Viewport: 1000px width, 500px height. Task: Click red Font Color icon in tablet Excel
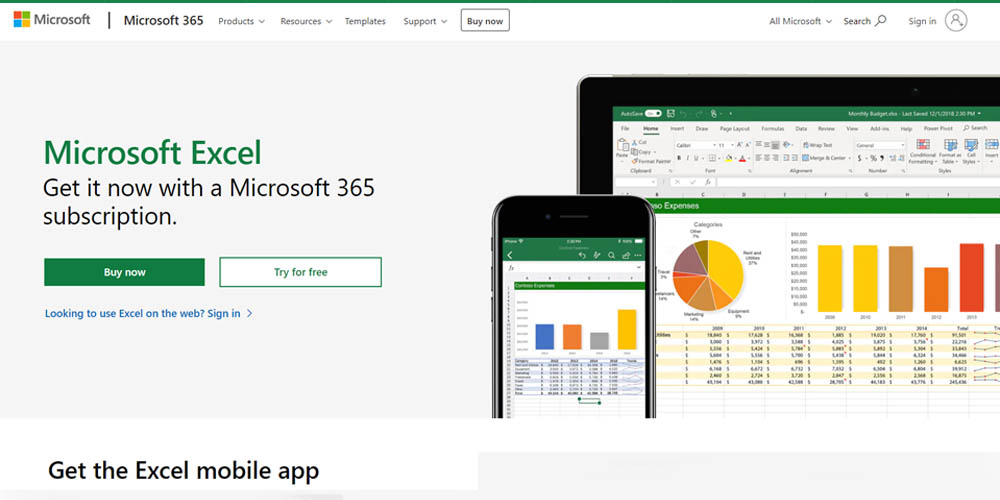tap(742, 158)
